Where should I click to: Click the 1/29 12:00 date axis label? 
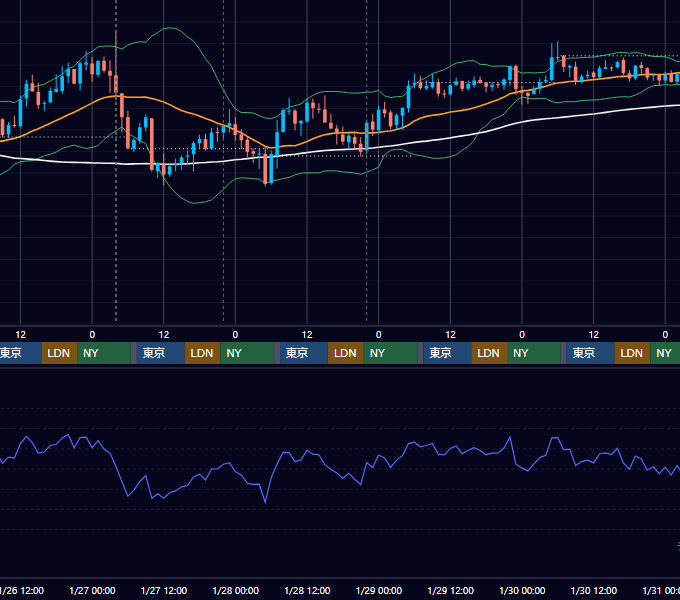tap(451, 590)
